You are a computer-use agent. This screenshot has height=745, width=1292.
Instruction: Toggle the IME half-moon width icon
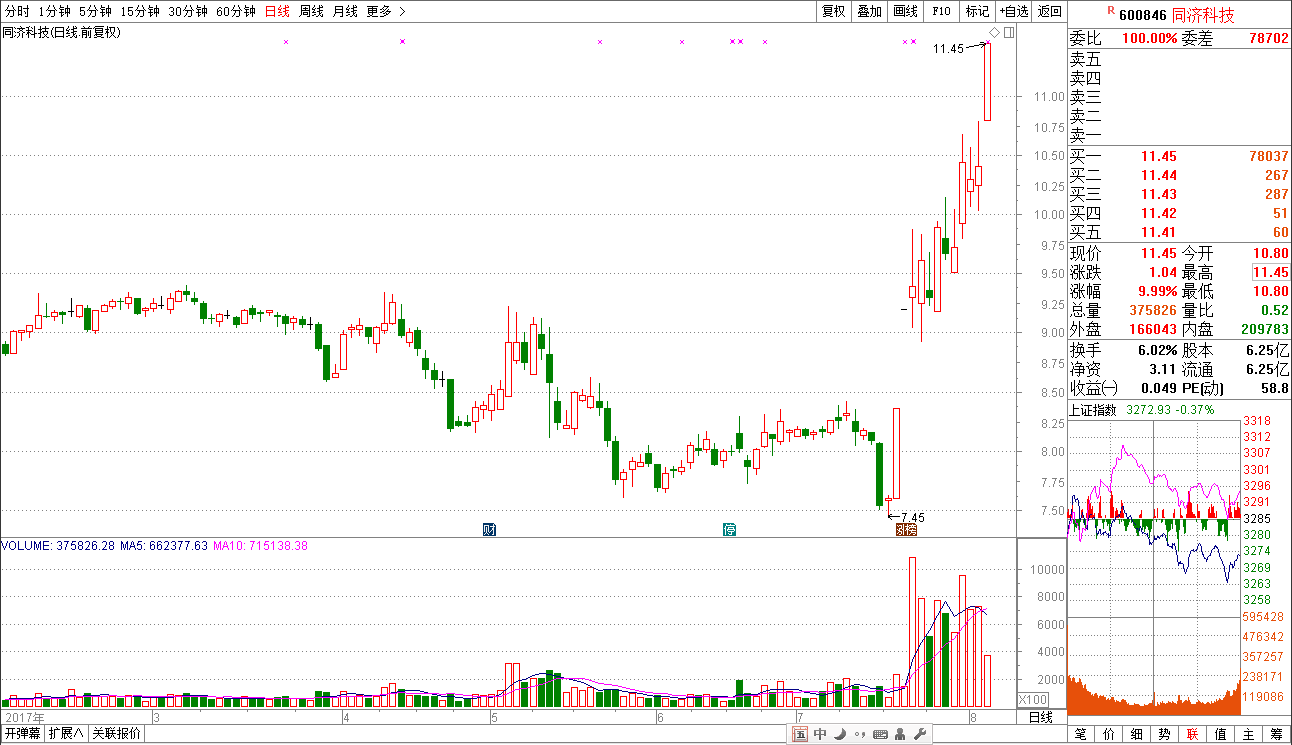point(841,734)
